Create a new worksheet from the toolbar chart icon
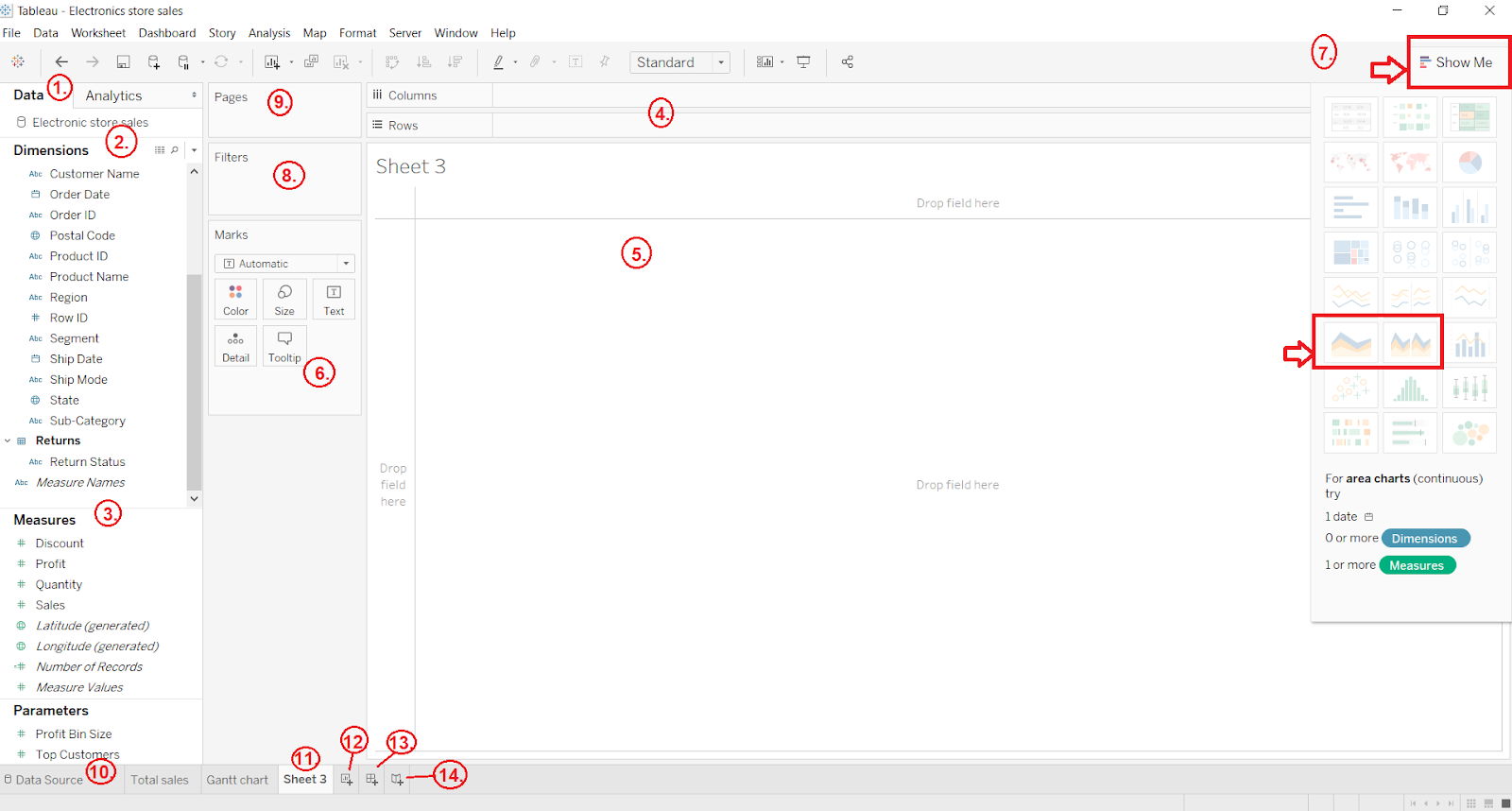 [x=272, y=62]
